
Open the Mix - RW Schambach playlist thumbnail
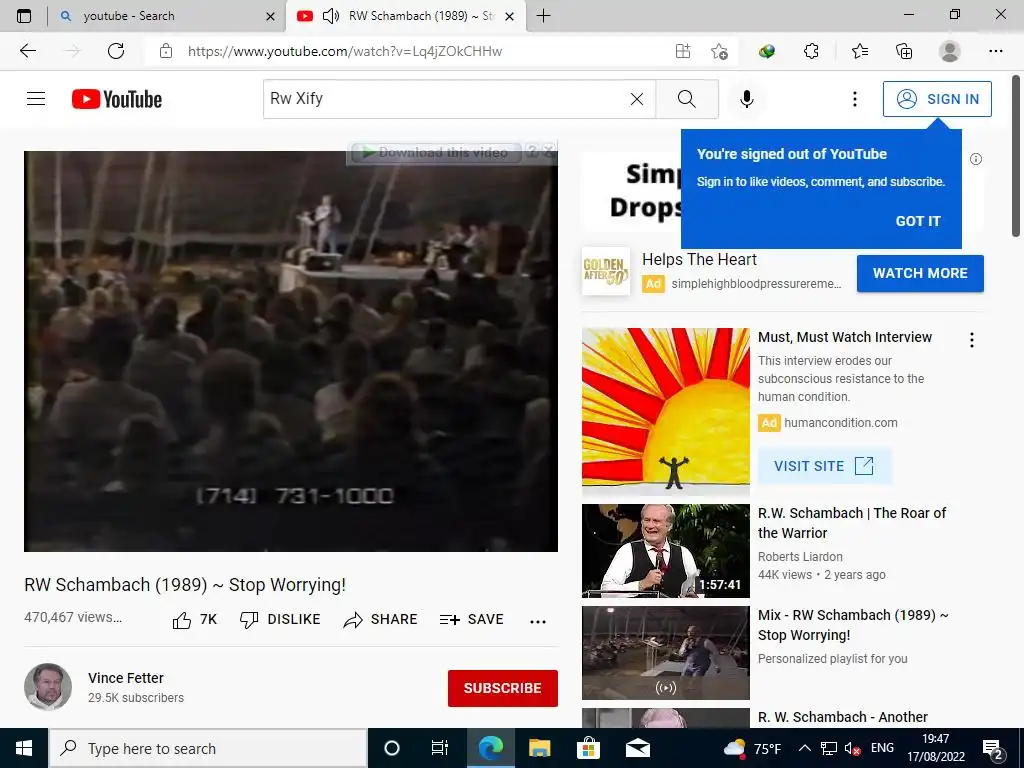point(665,652)
